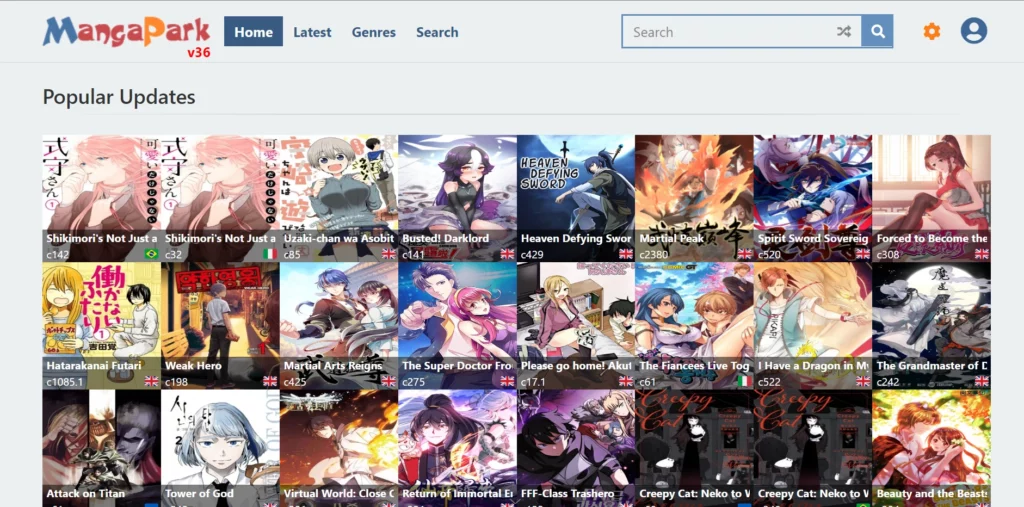Viewport: 1024px width, 507px height.
Task: Click UK flag on Busted! Darklord
Action: pos(507,254)
